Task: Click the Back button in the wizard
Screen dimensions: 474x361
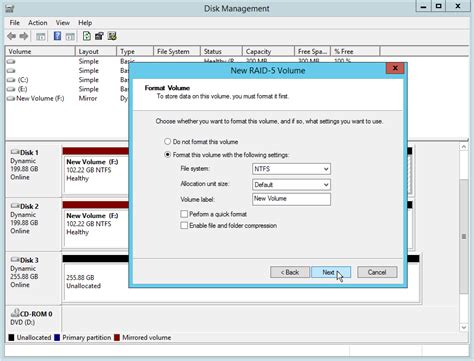Action: [290, 272]
